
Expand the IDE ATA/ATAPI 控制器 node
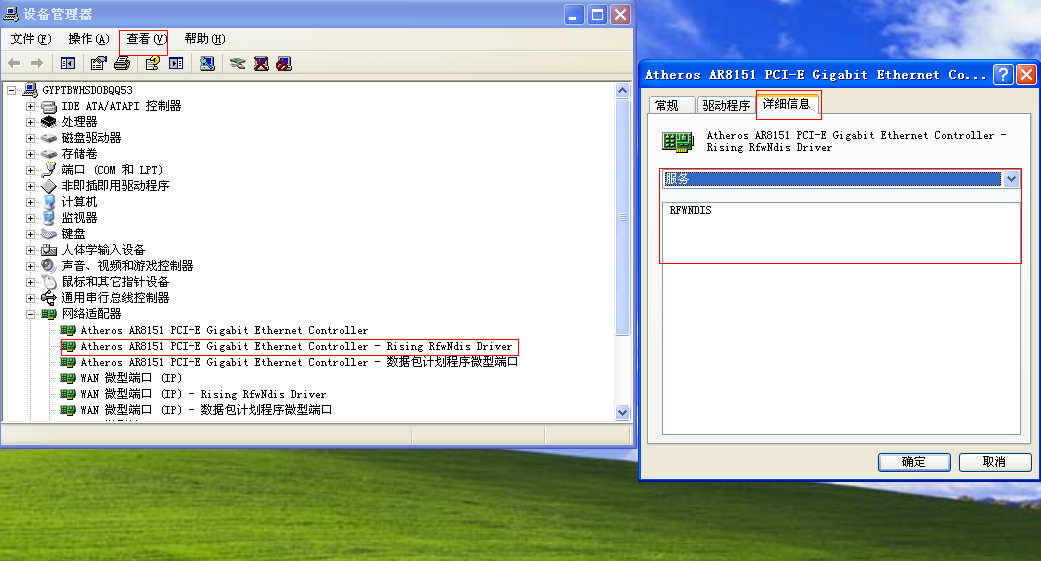[x=31, y=106]
